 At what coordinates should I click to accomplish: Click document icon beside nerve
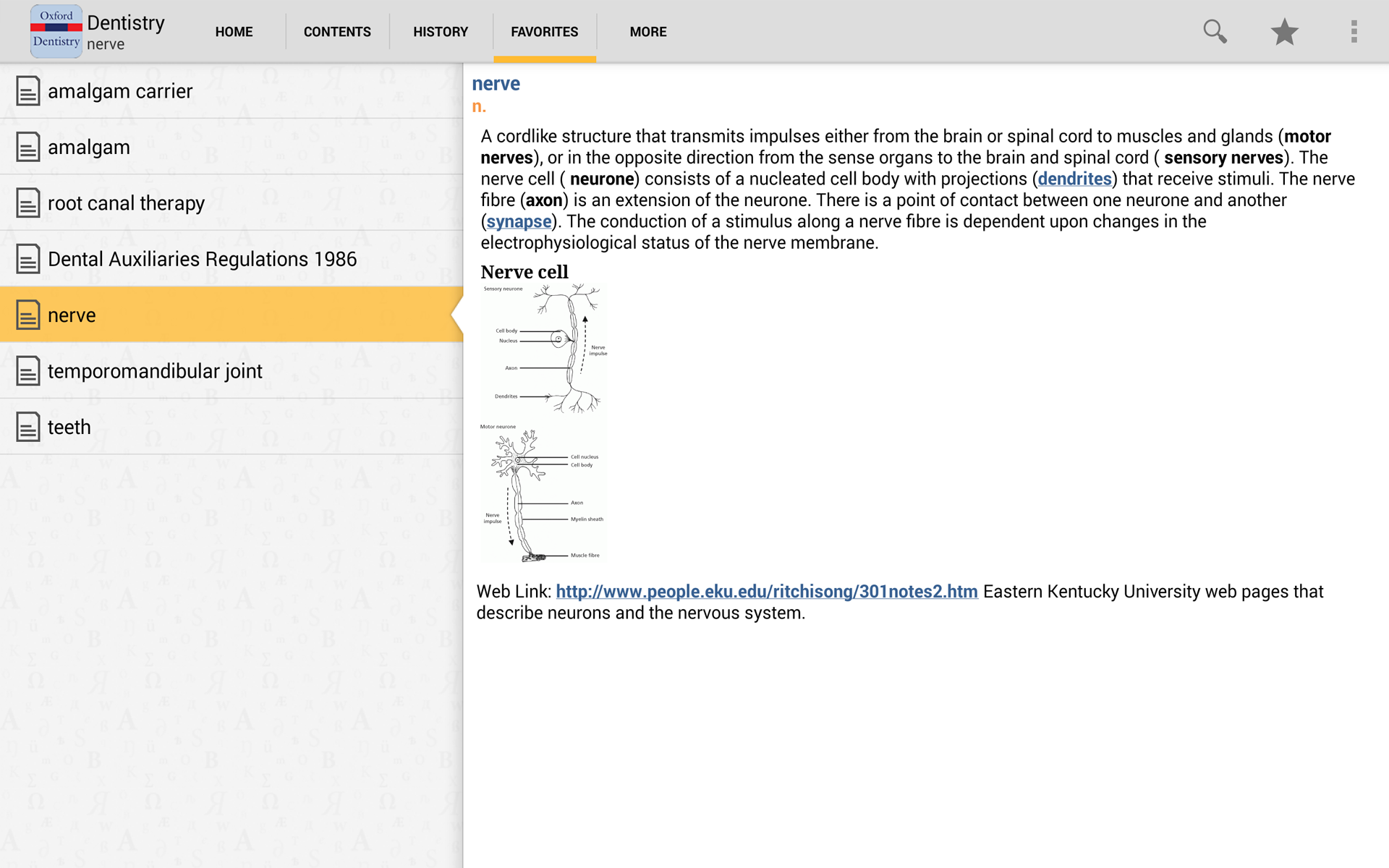click(27, 315)
